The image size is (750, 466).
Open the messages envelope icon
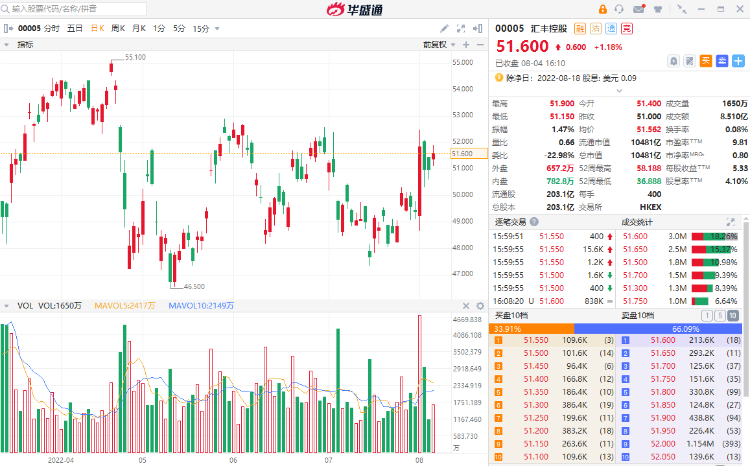(x=639, y=9)
